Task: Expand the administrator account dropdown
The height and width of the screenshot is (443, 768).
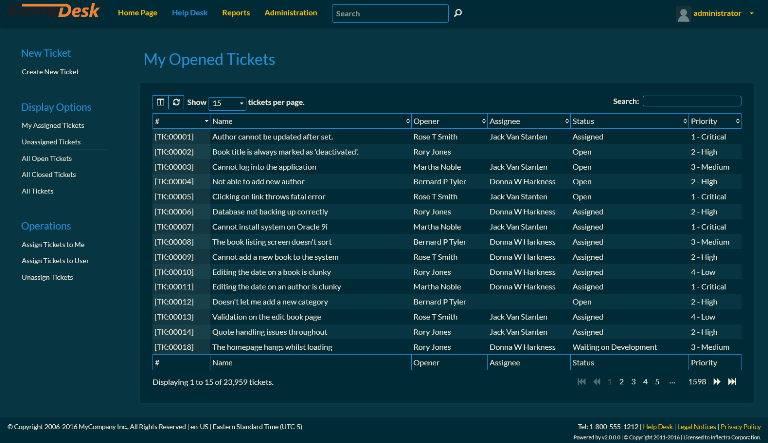Action: click(x=751, y=14)
